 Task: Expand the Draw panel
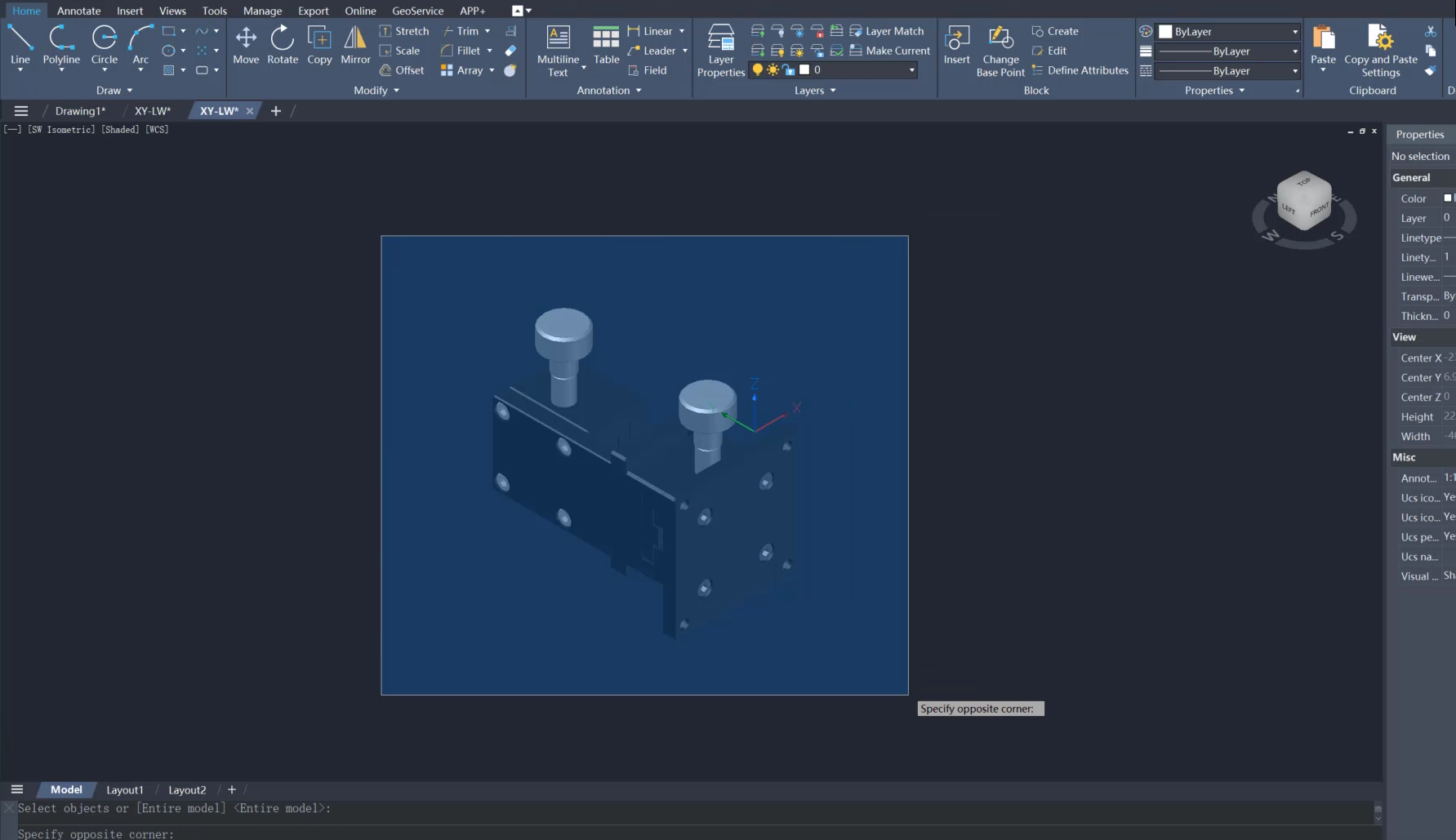point(114,91)
